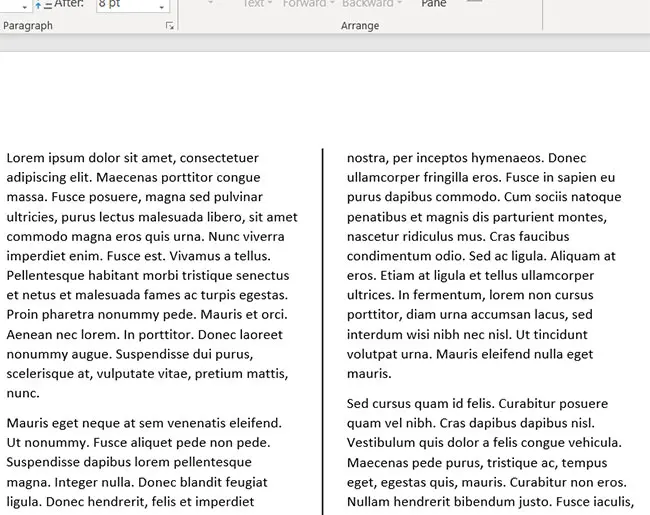Click the Spacing After stepper arrow
Screen dimensions: 650x515
162,5
